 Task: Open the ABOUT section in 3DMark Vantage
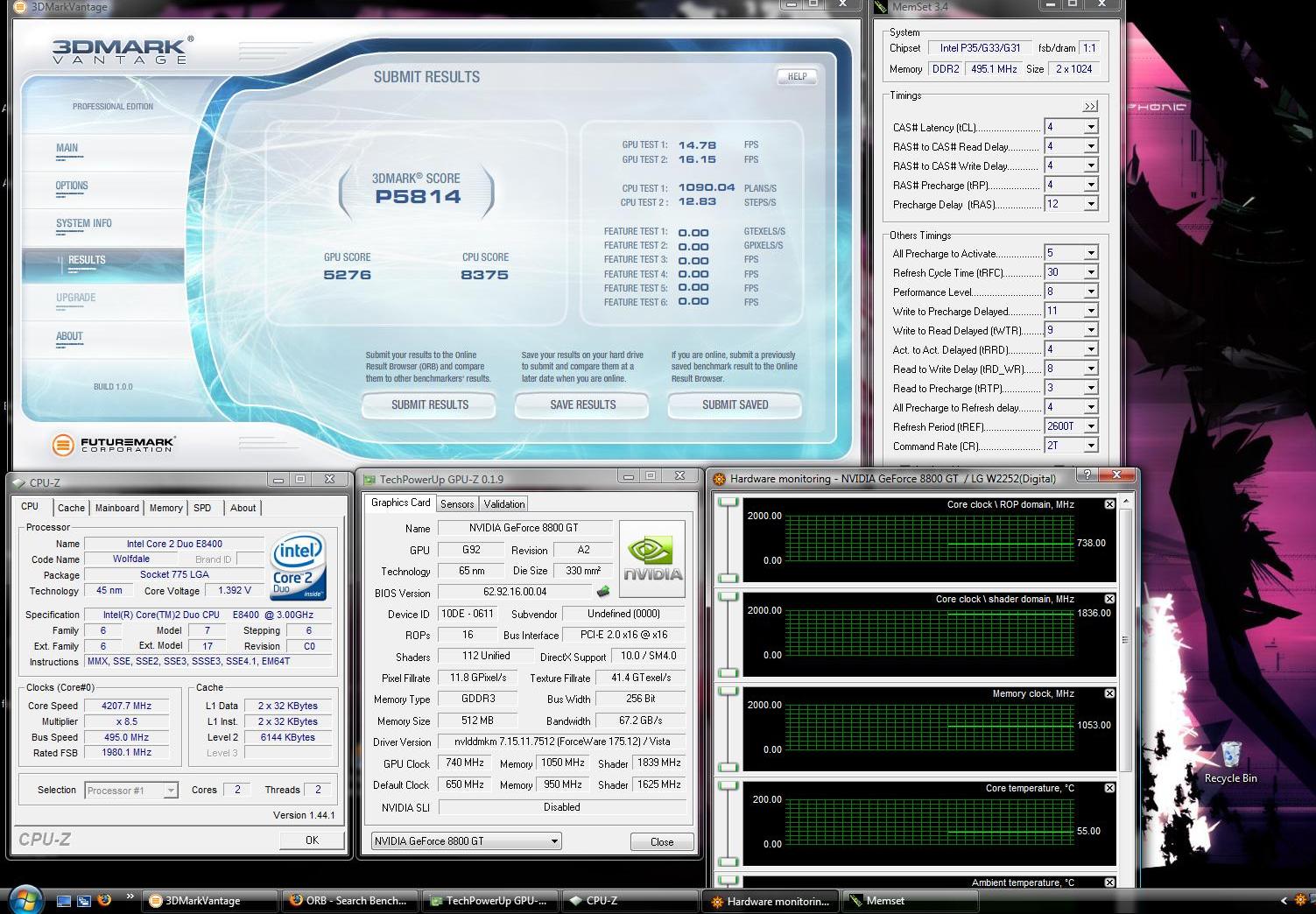pyautogui.click(x=69, y=336)
